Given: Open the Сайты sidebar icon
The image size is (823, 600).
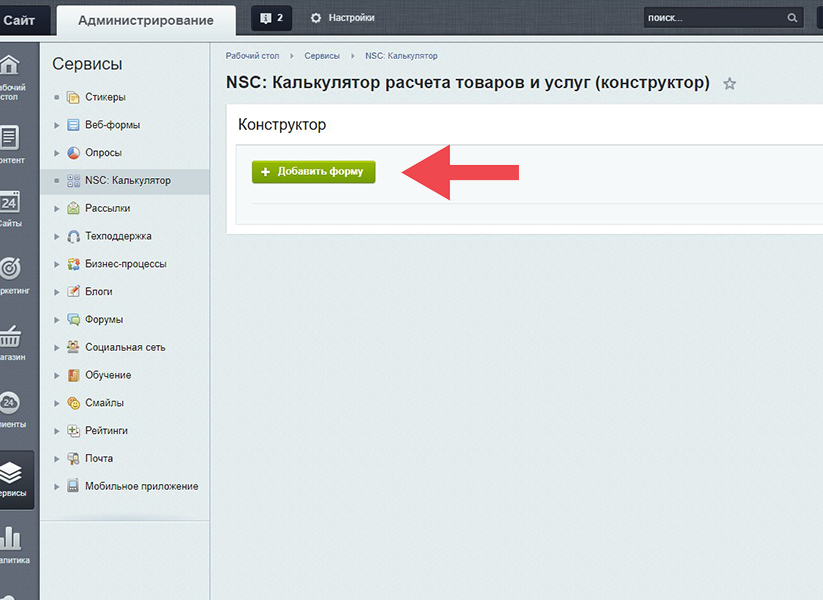Looking at the screenshot, I should pyautogui.click(x=10, y=202).
